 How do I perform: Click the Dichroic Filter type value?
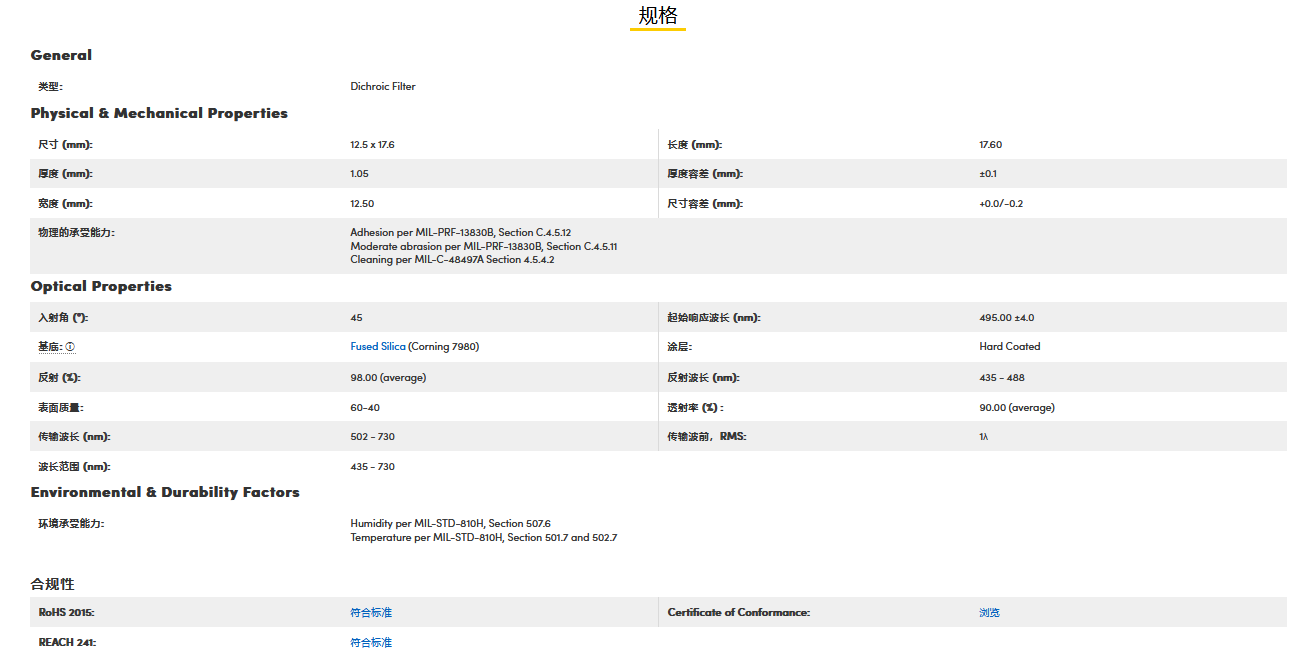tap(383, 87)
